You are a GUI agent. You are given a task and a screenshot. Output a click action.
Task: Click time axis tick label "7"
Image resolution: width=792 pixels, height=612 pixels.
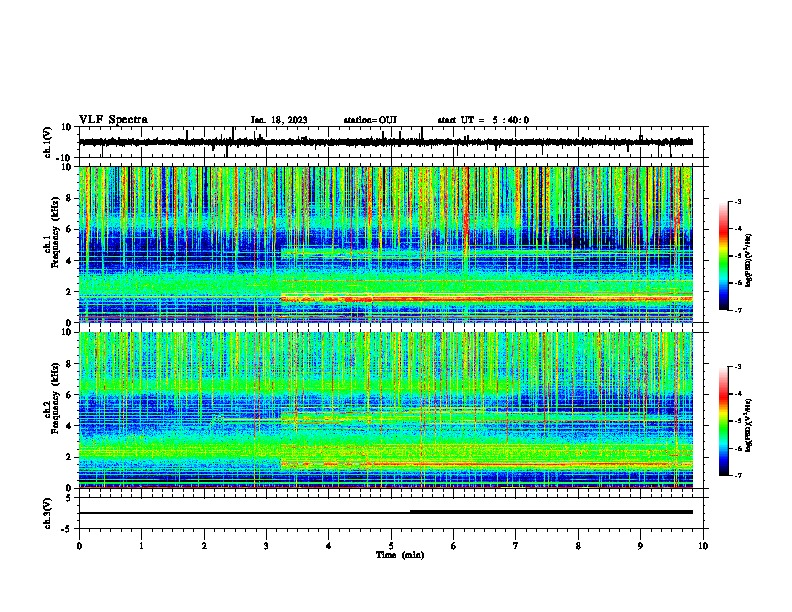point(516,546)
